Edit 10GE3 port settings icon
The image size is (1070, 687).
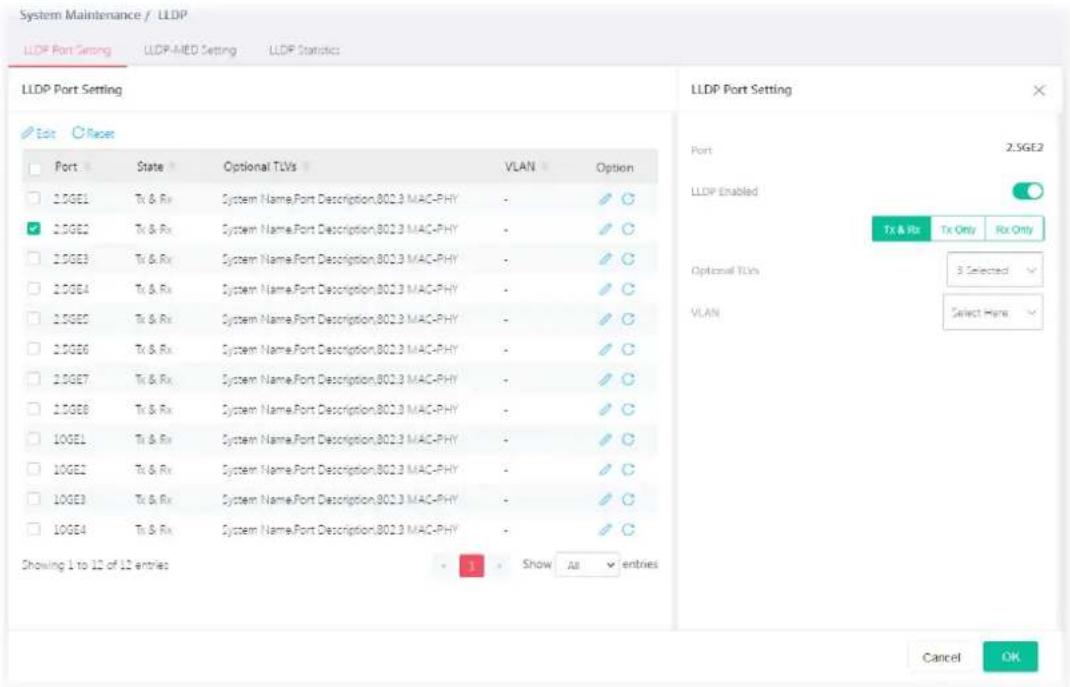(605, 499)
